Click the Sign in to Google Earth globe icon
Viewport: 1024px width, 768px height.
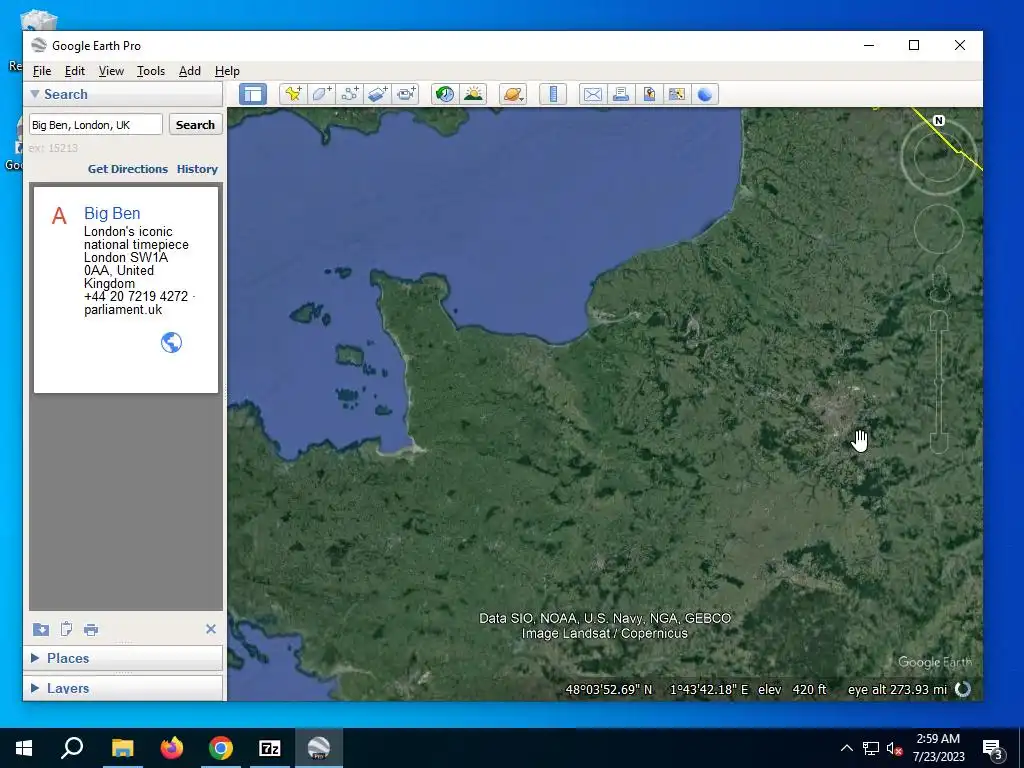705,94
